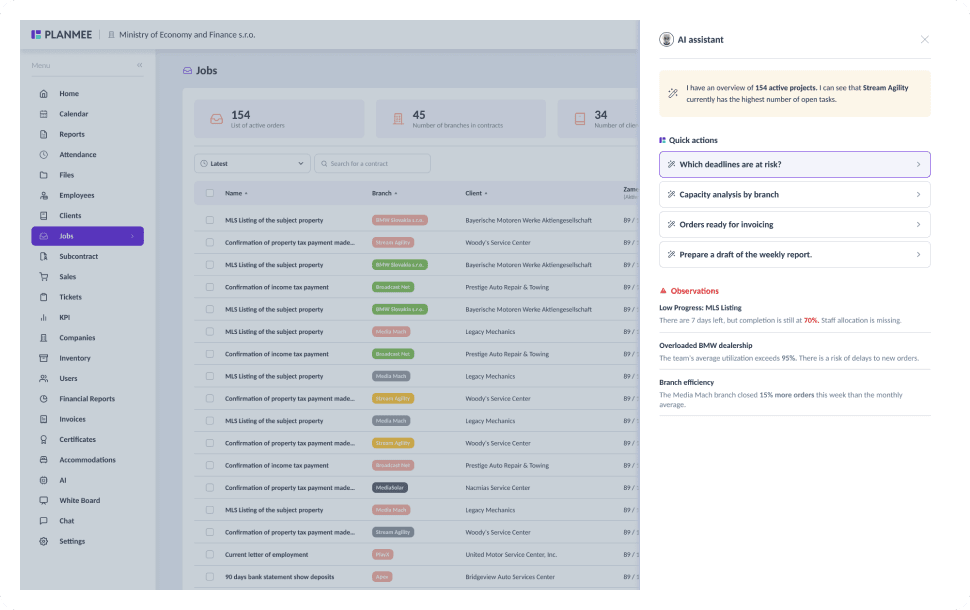This screenshot has width=970, height=610.
Task: Click the Attendance clock icon
Action: [43, 155]
